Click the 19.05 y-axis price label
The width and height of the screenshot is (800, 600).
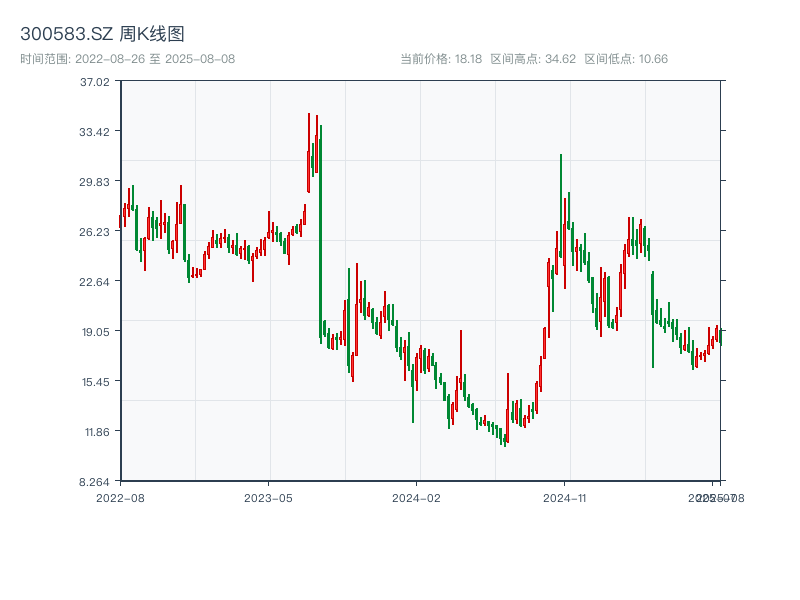(95, 332)
